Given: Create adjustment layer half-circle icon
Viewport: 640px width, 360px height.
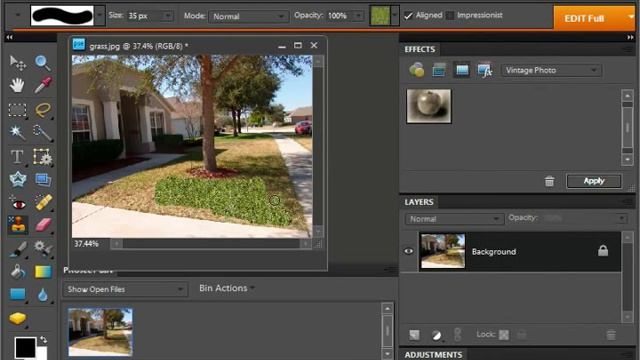Looking at the screenshot, I should coord(436,336).
